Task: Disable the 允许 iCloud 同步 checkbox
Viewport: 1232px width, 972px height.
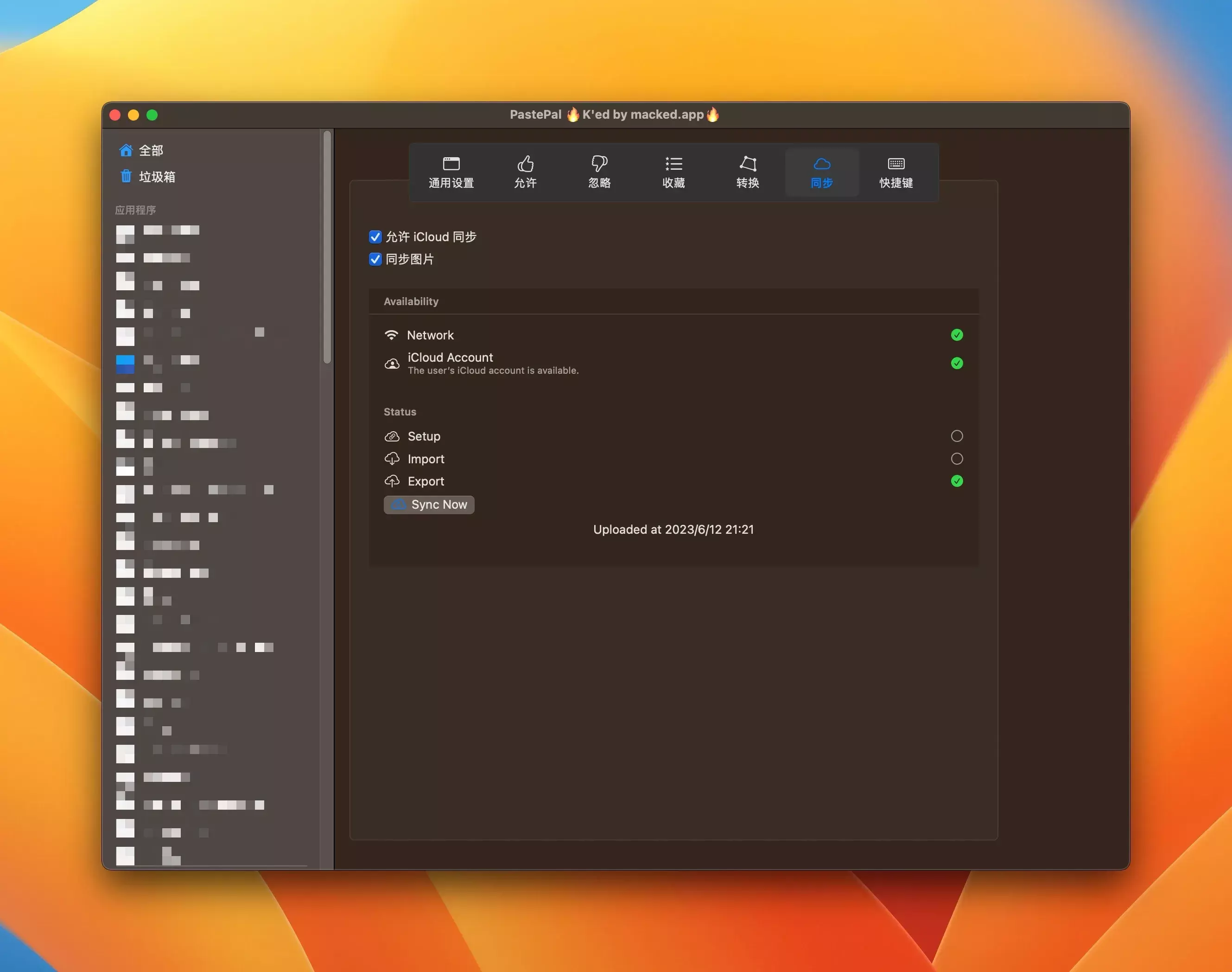Action: [x=375, y=237]
